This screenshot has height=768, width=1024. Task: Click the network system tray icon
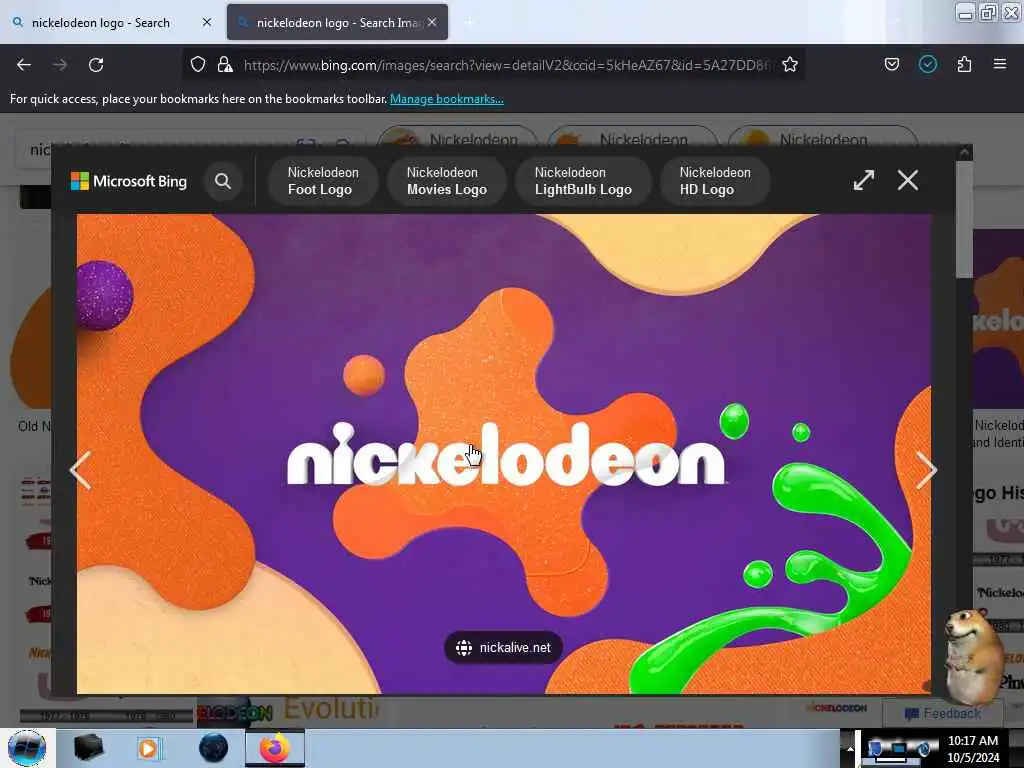pos(898,749)
